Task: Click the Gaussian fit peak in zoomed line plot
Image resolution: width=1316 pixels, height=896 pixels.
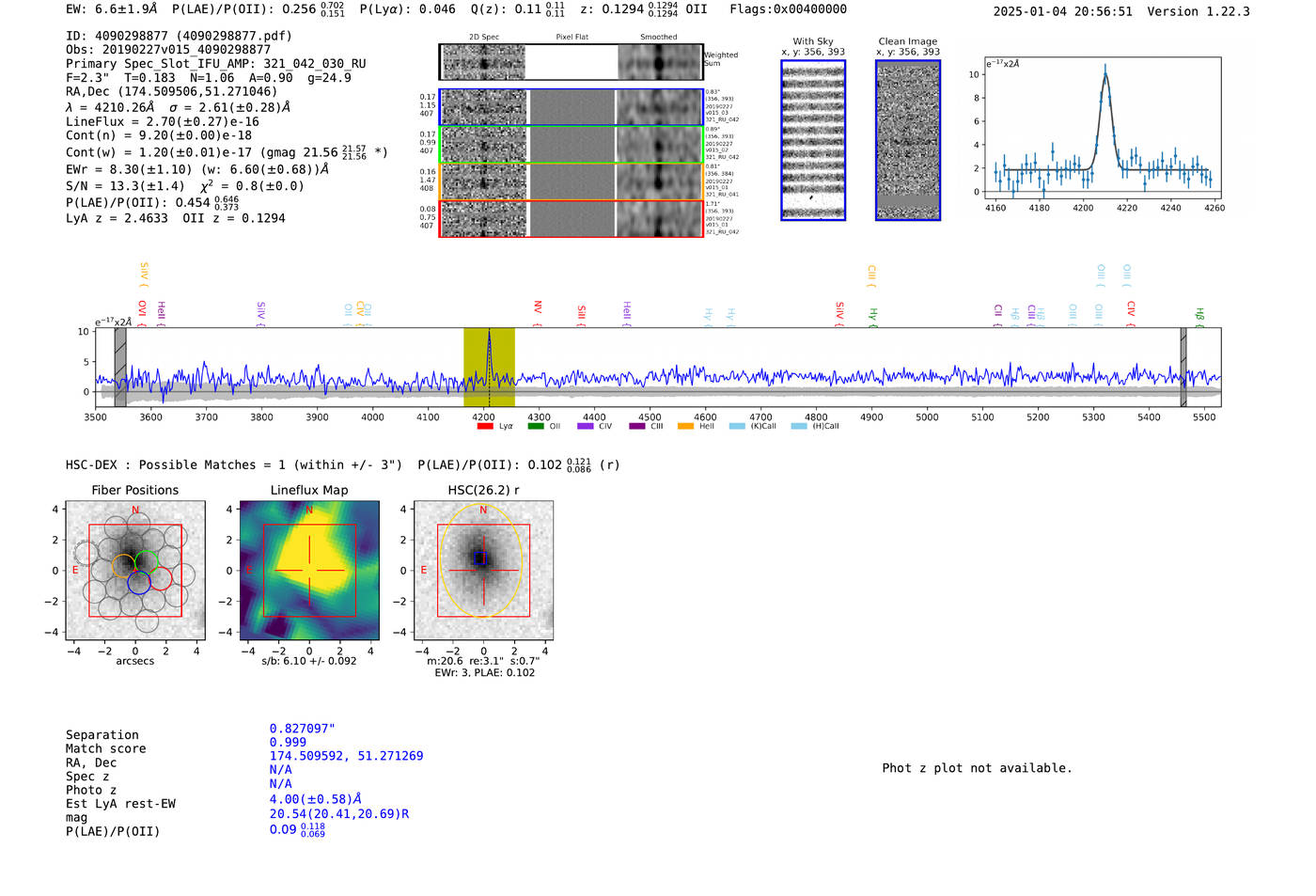Action: pos(1105,73)
